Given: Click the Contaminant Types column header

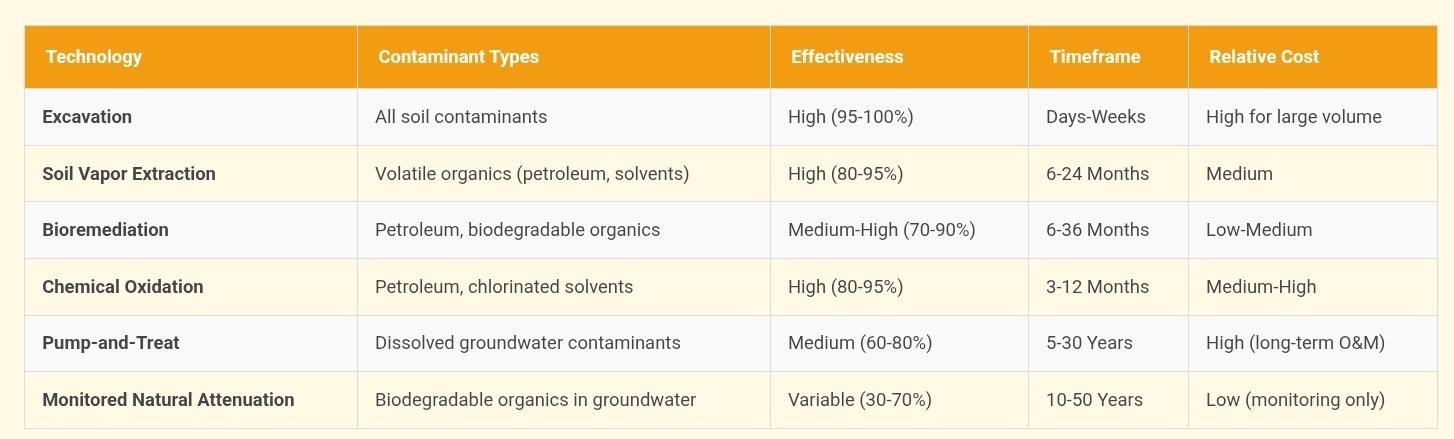Looking at the screenshot, I should tap(458, 57).
